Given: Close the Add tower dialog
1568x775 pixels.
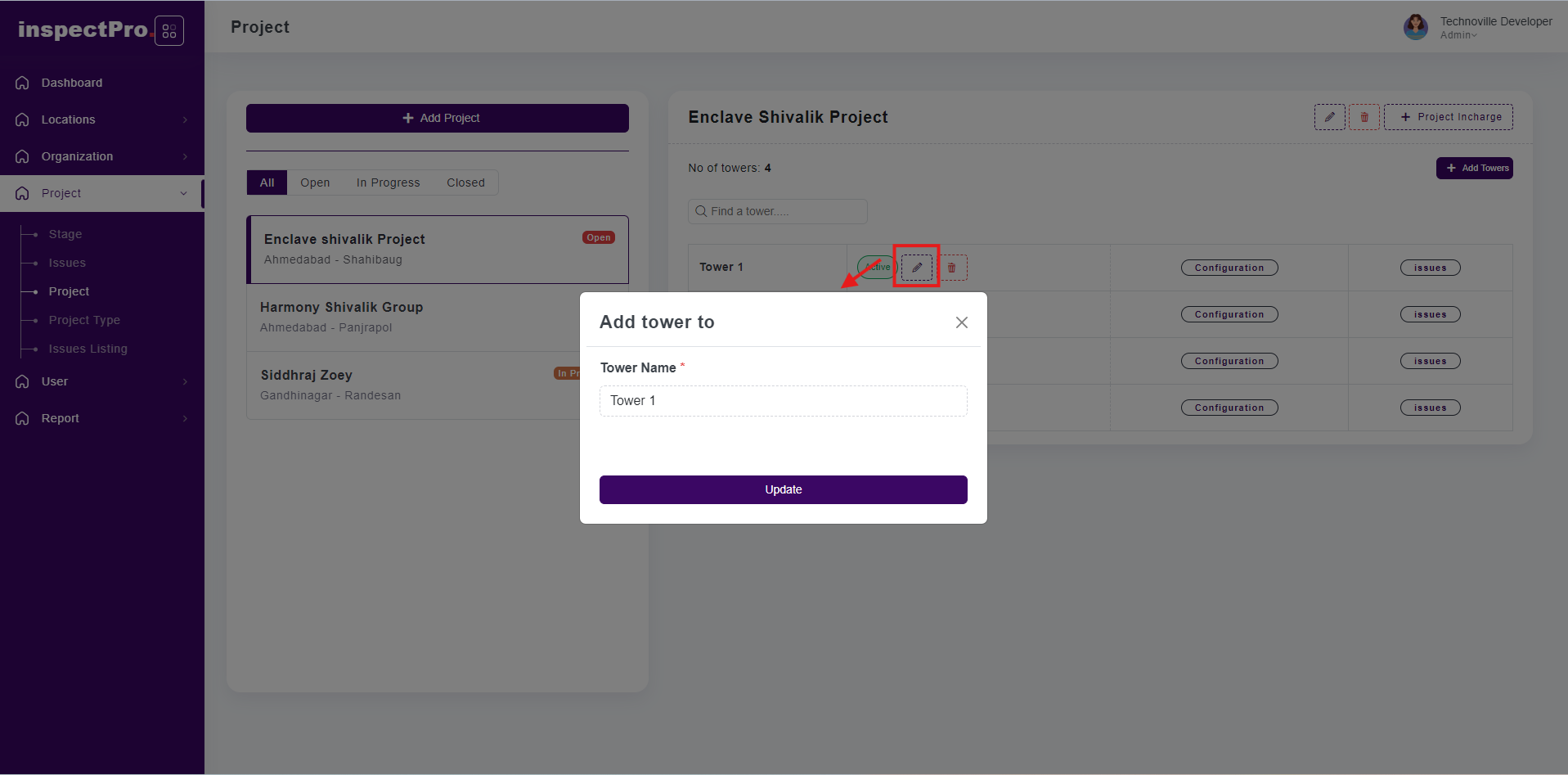Looking at the screenshot, I should 962,322.
